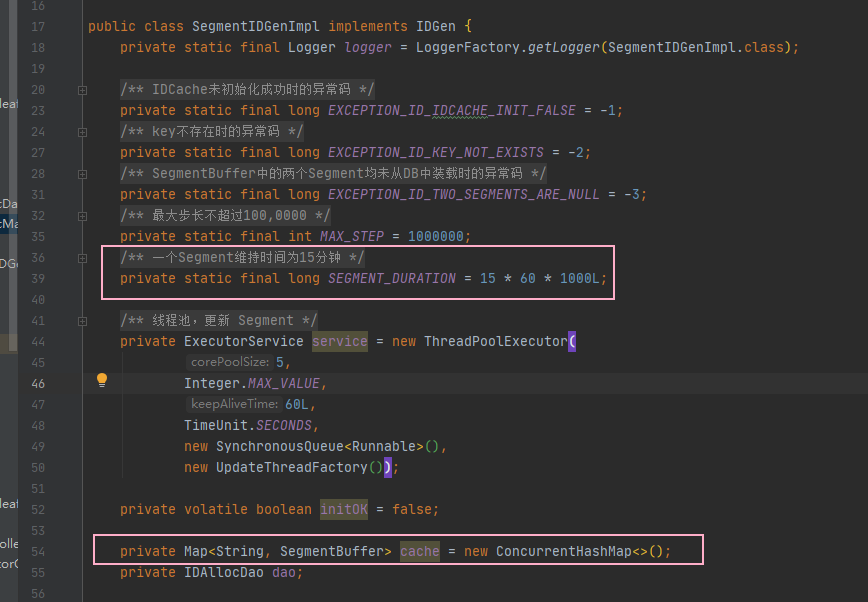Expand folded comment at line 24
Image resolution: width=868 pixels, height=602 pixels.
[82, 132]
